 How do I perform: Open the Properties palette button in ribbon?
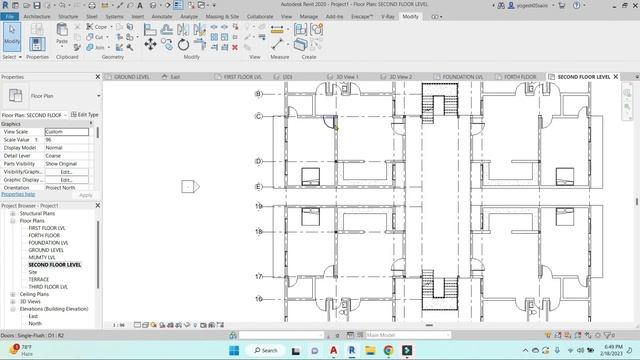37,44
